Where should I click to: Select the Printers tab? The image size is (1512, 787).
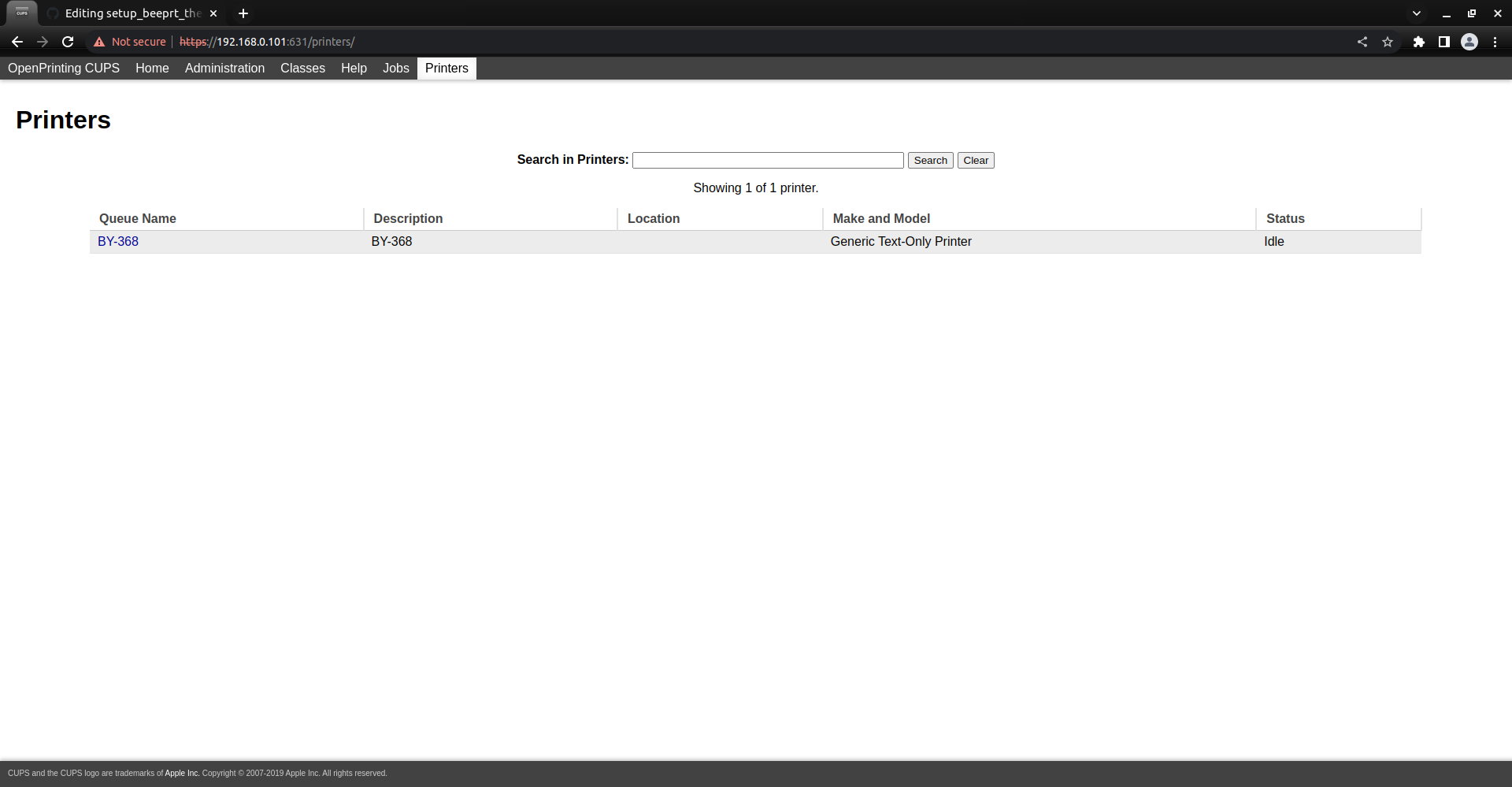pyautogui.click(x=447, y=69)
